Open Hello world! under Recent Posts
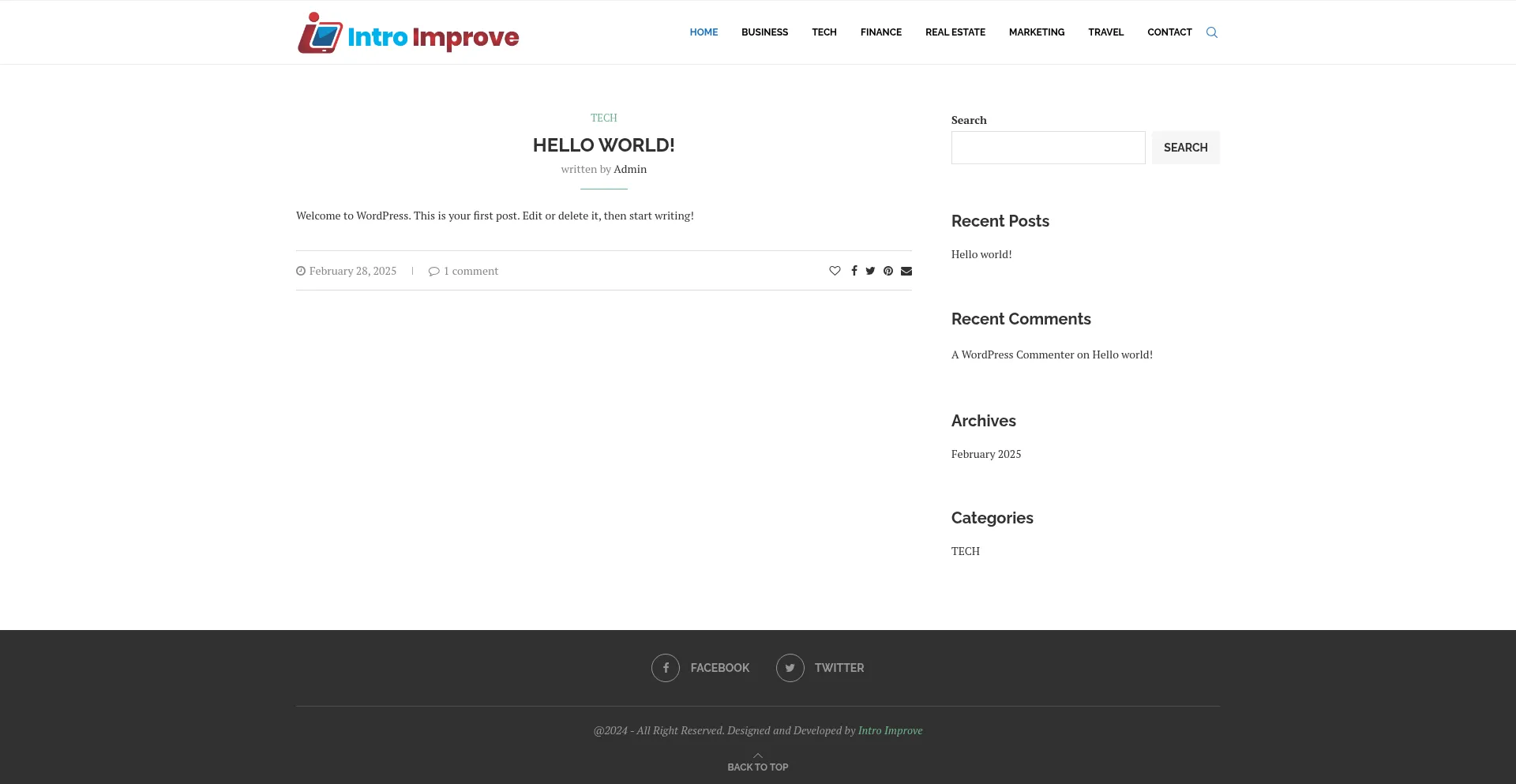 pyautogui.click(x=981, y=254)
